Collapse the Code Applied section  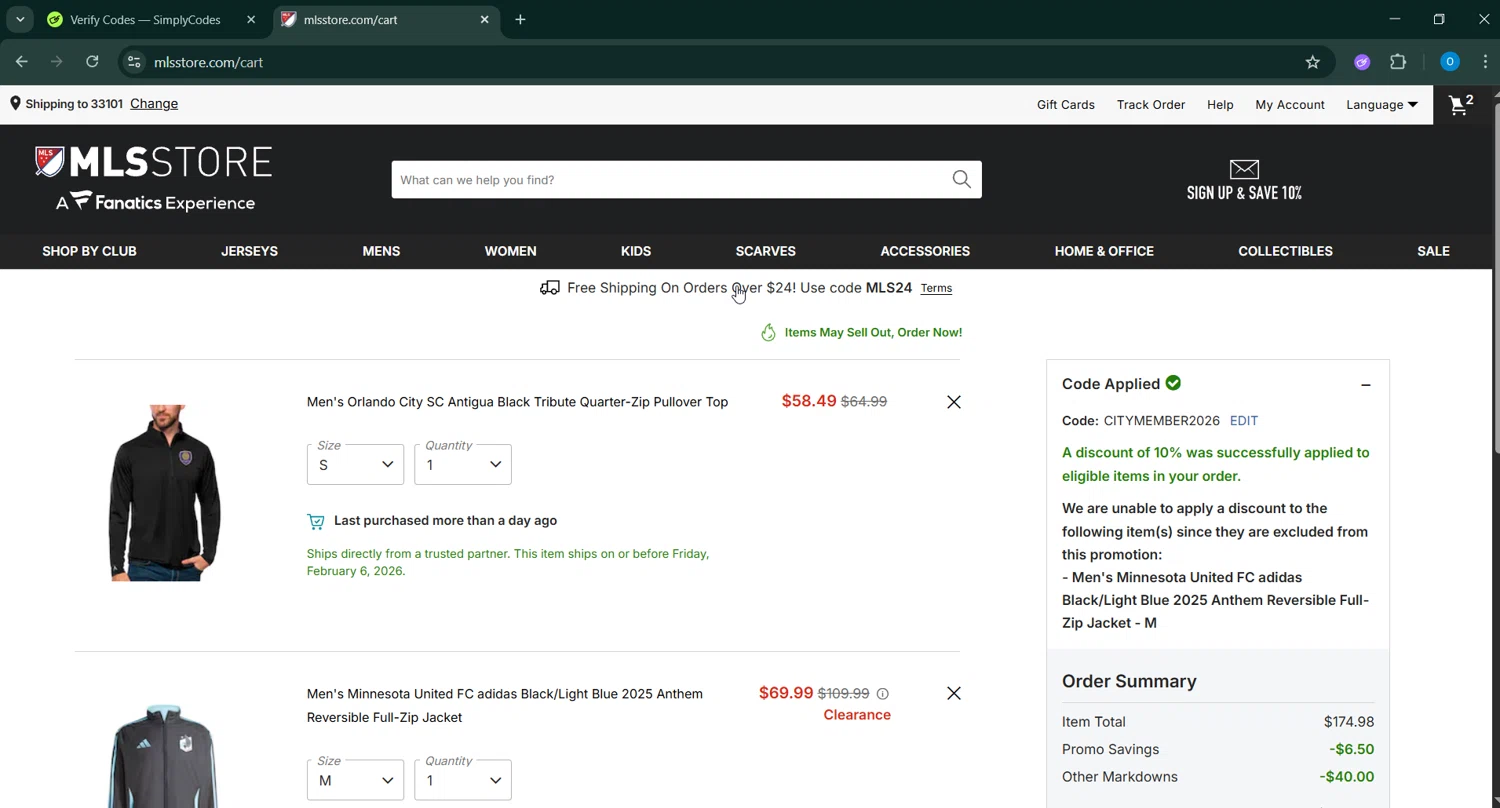point(1365,385)
